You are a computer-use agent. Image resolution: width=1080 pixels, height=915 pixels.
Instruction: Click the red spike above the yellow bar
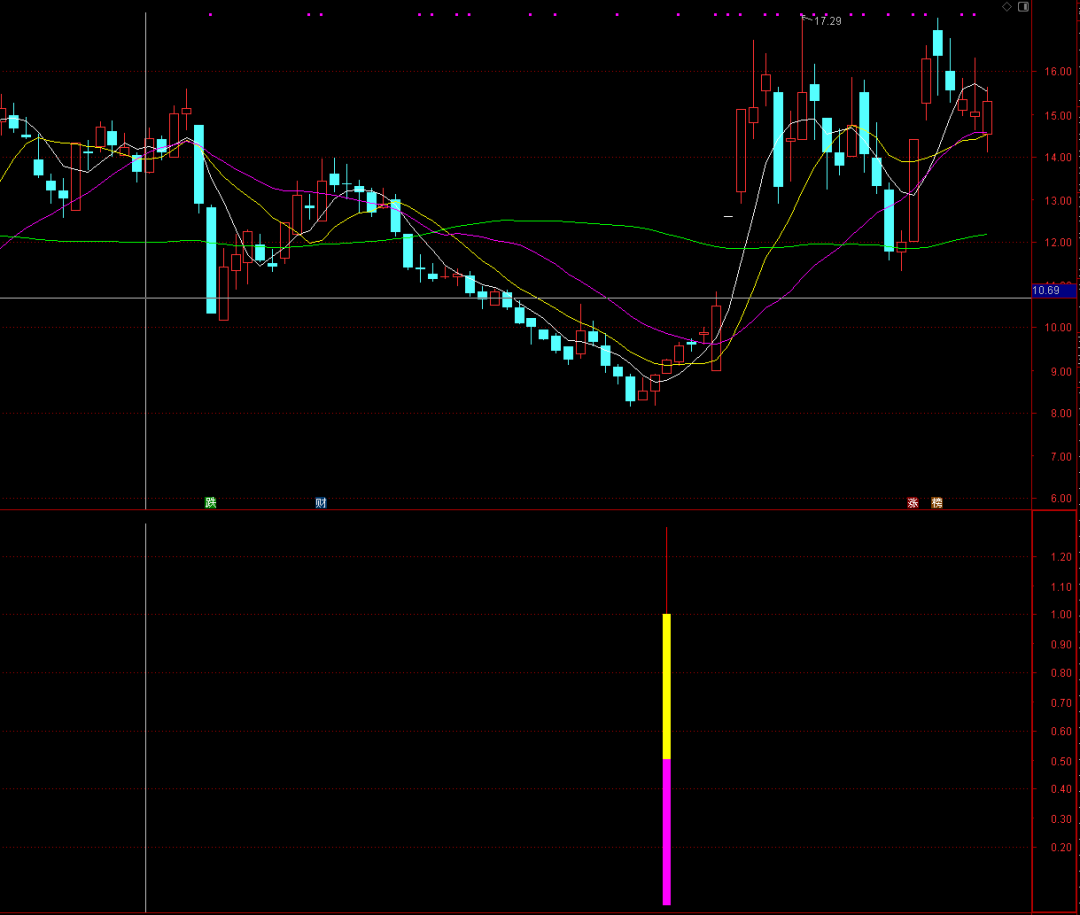(x=666, y=570)
